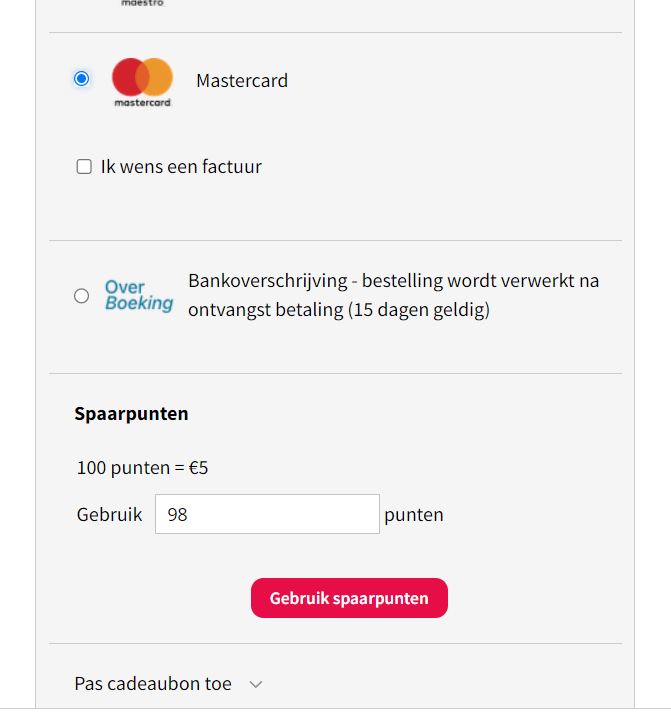The height and width of the screenshot is (712, 671).
Task: Click the '(15 dagen geldig)' text
Action: (x=419, y=310)
